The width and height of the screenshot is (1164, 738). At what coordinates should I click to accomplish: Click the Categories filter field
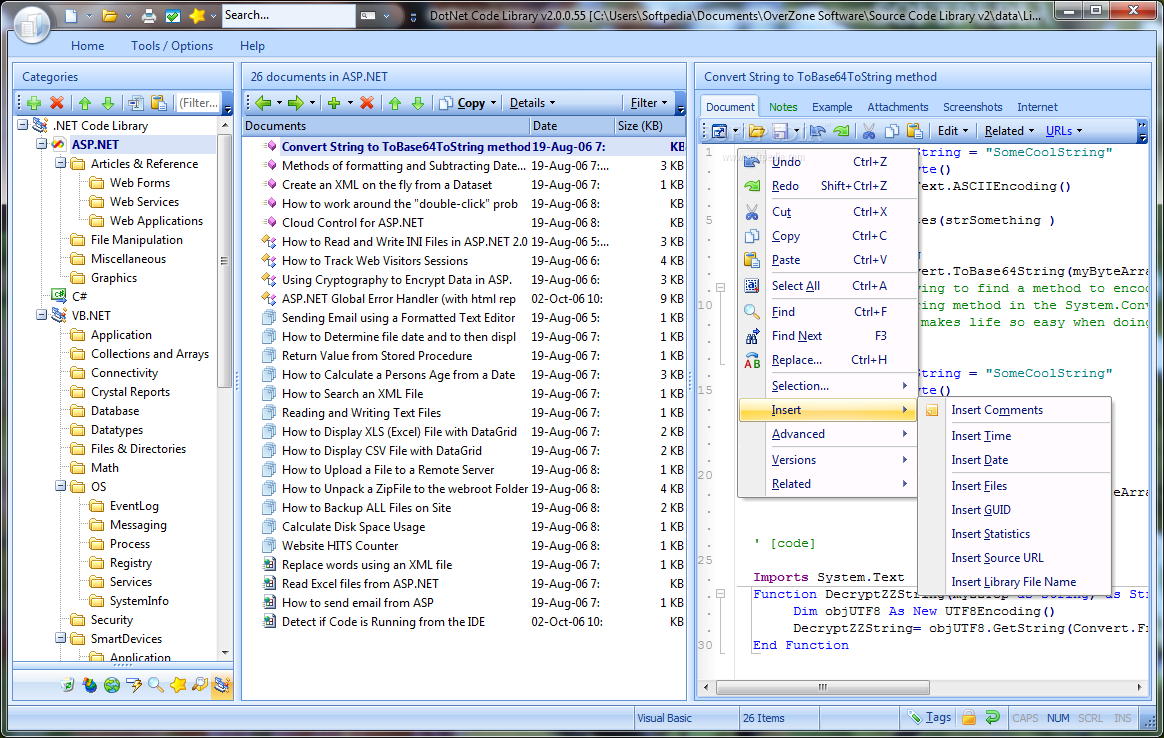pyautogui.click(x=199, y=102)
